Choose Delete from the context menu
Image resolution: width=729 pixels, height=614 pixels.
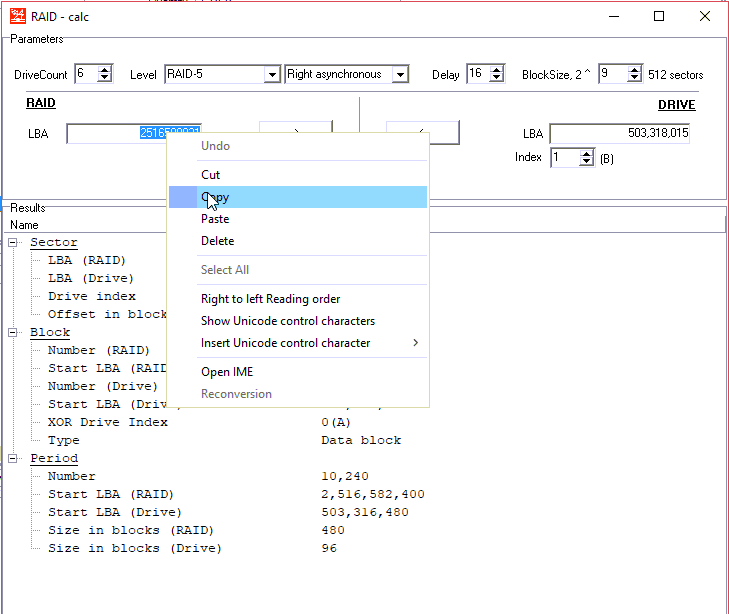pyautogui.click(x=218, y=241)
